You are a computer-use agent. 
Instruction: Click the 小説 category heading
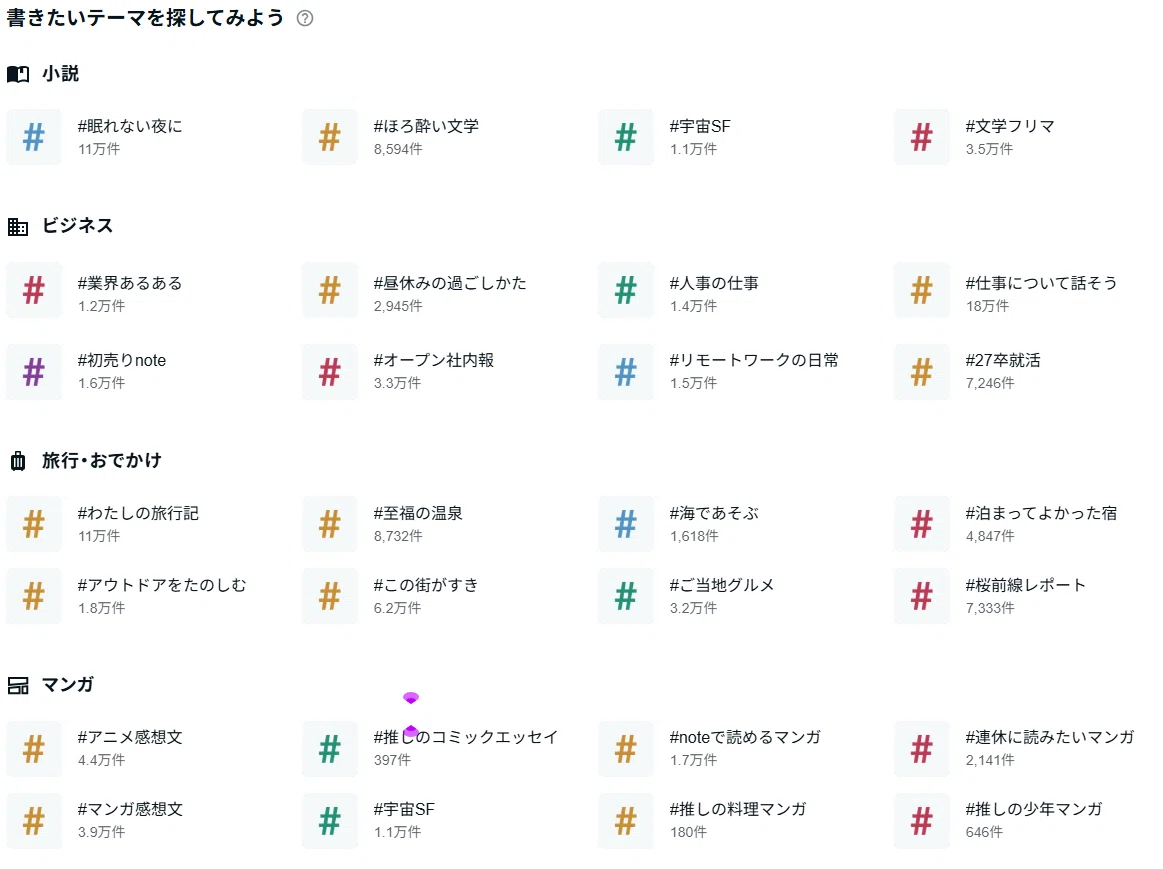pyautogui.click(x=60, y=73)
